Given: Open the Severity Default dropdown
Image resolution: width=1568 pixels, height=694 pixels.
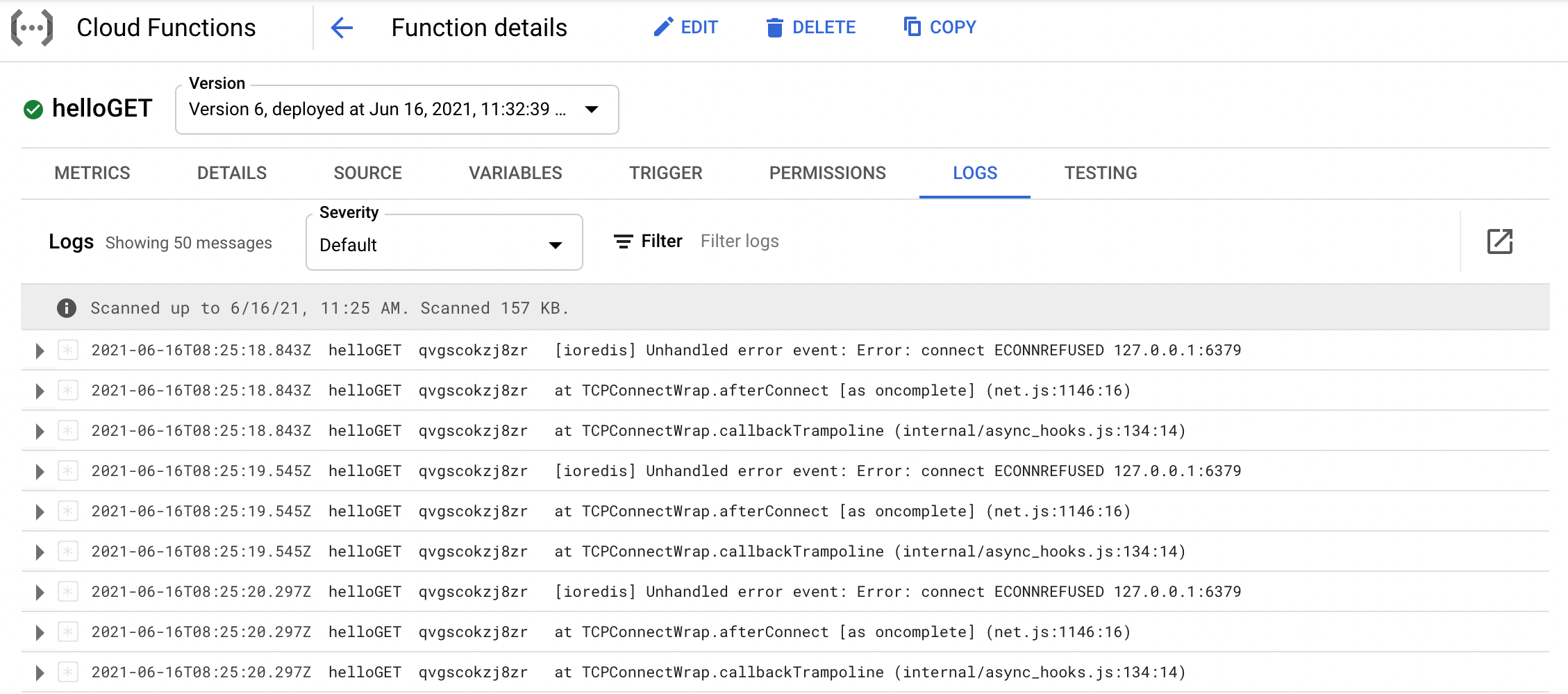Looking at the screenshot, I should pos(444,242).
